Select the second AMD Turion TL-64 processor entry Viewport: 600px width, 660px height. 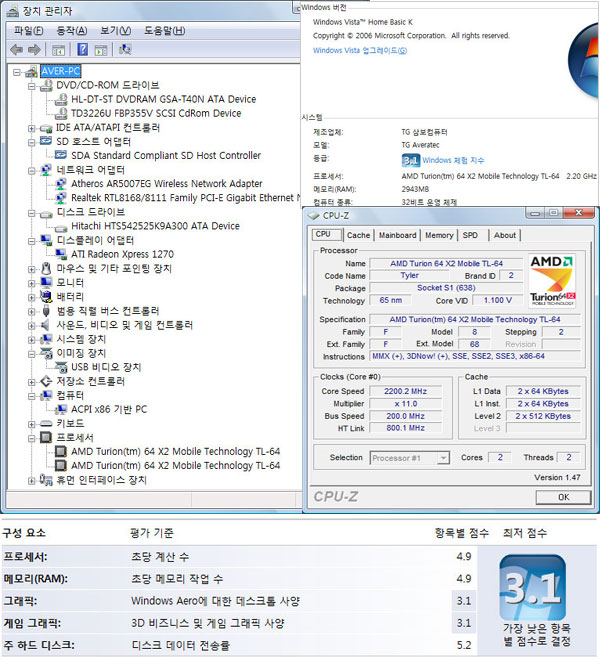[x=175, y=466]
